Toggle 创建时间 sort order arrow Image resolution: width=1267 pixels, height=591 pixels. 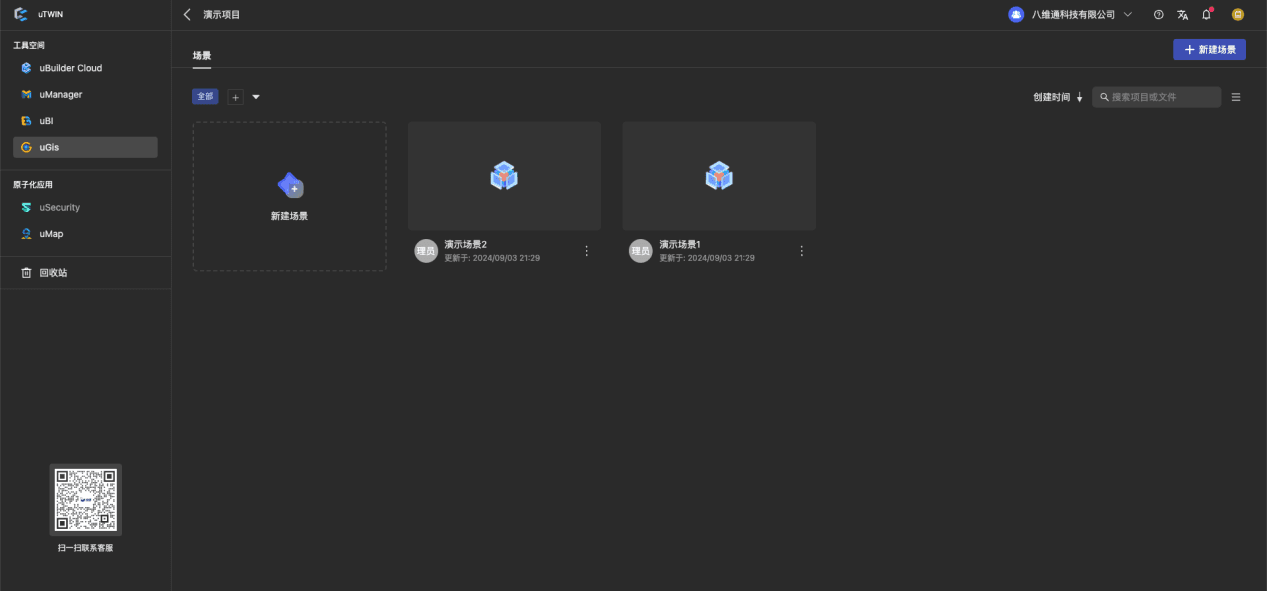pyautogui.click(x=1079, y=98)
